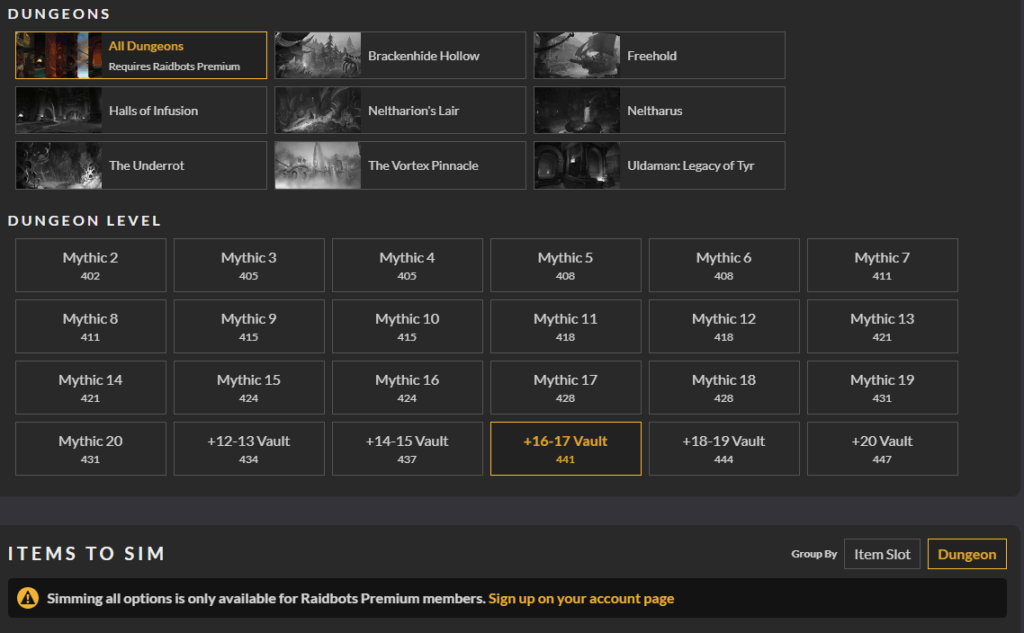The width and height of the screenshot is (1024, 633).
Task: Pick the Halls of Infusion dungeon image
Action: [60, 110]
